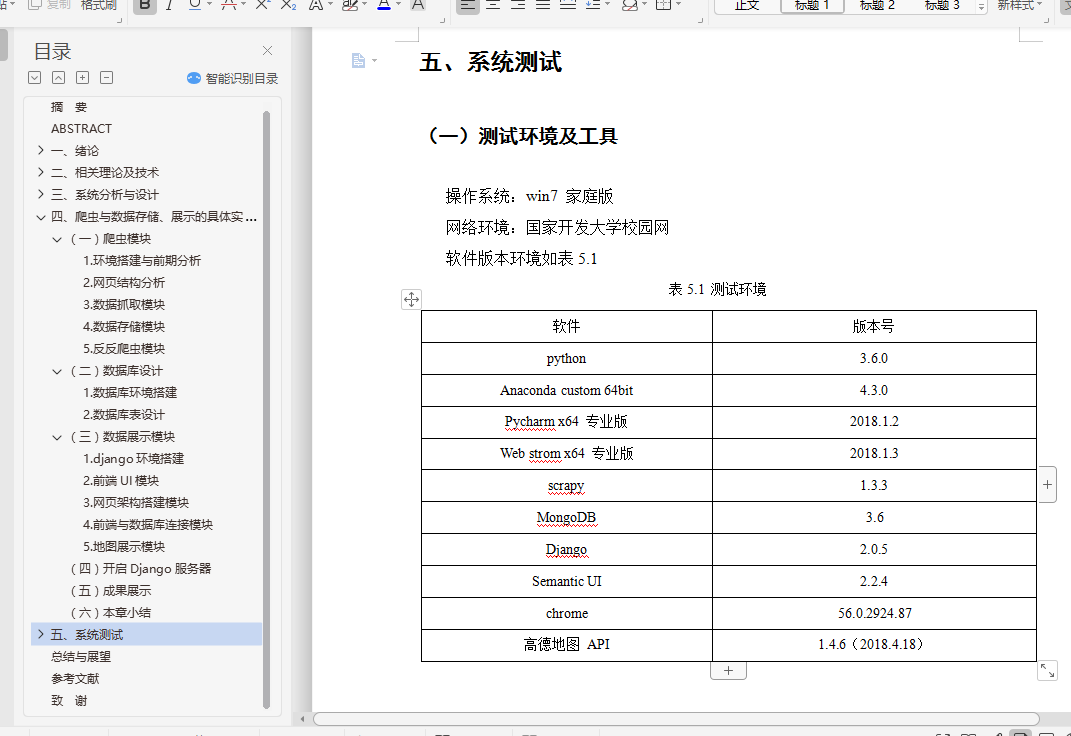Click the minus icon in 目录 panel toolbar
This screenshot has height=736, width=1071.
[107, 78]
